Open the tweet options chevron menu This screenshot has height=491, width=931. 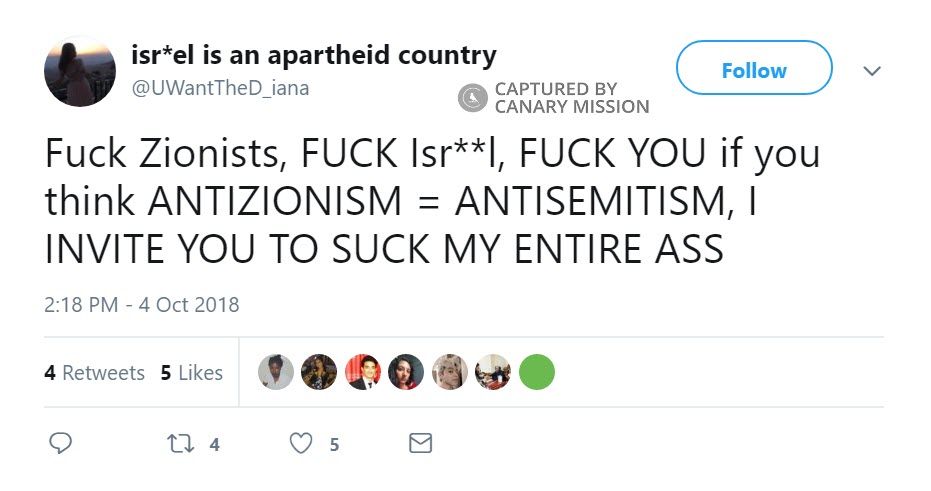[x=872, y=71]
